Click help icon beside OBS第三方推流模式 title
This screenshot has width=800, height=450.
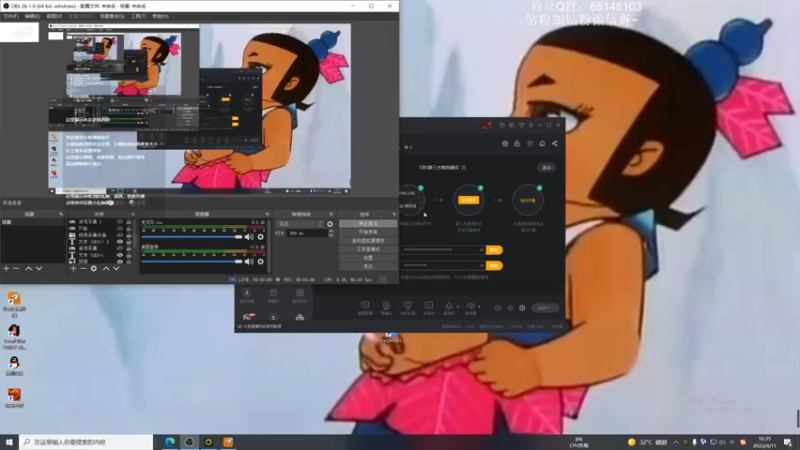(x=464, y=167)
